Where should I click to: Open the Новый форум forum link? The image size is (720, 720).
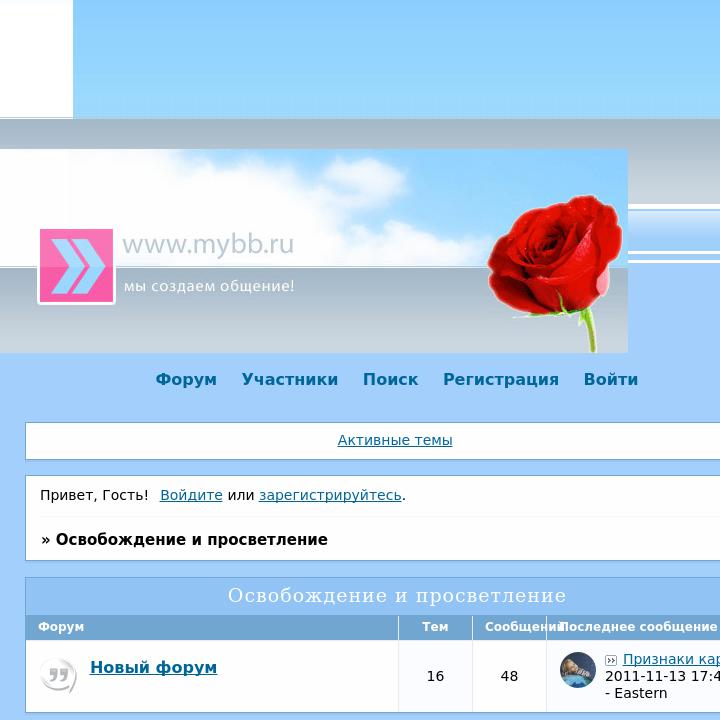(x=153, y=667)
